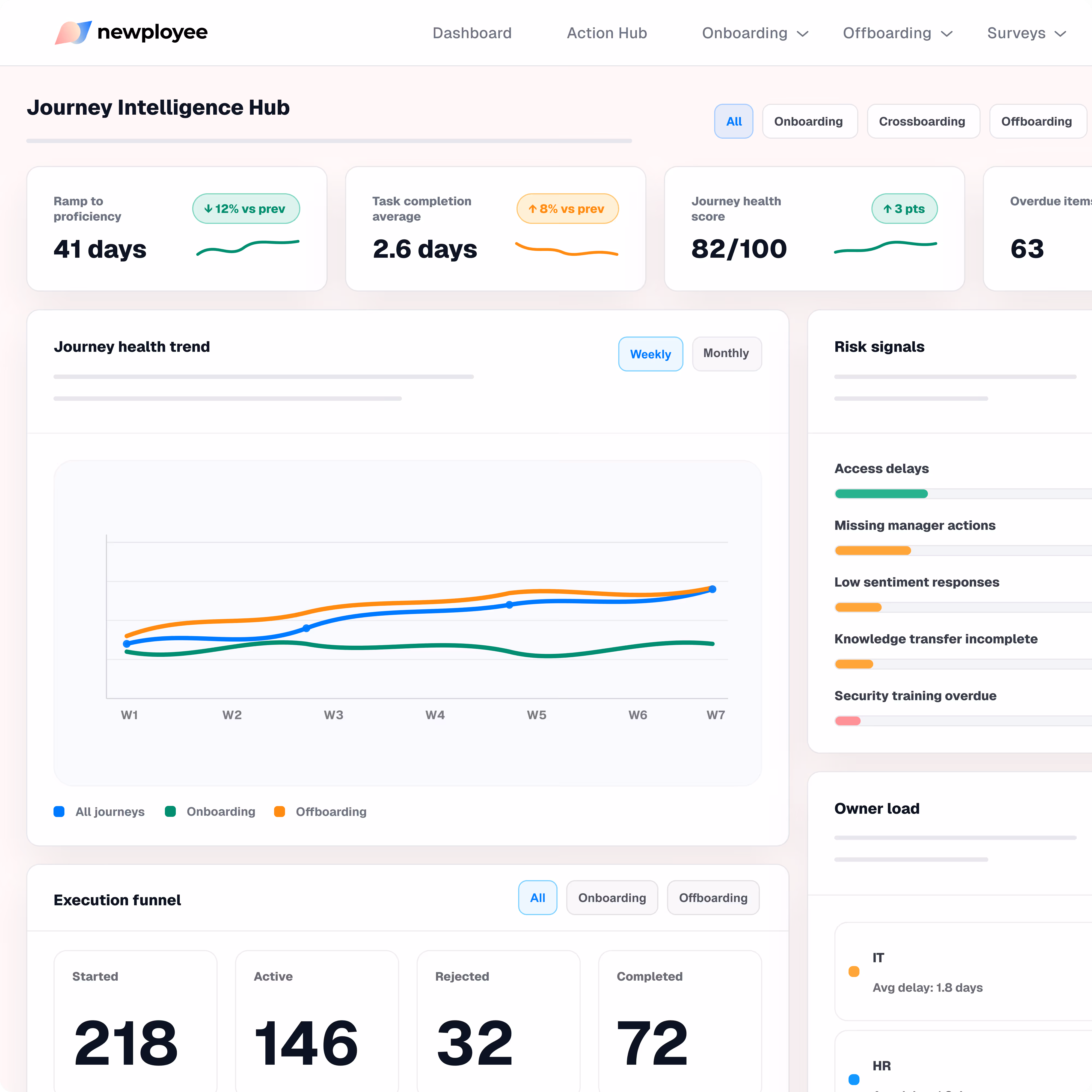Filter execution funnel by Onboarding
This screenshot has width=1092, height=1092.
click(x=612, y=898)
